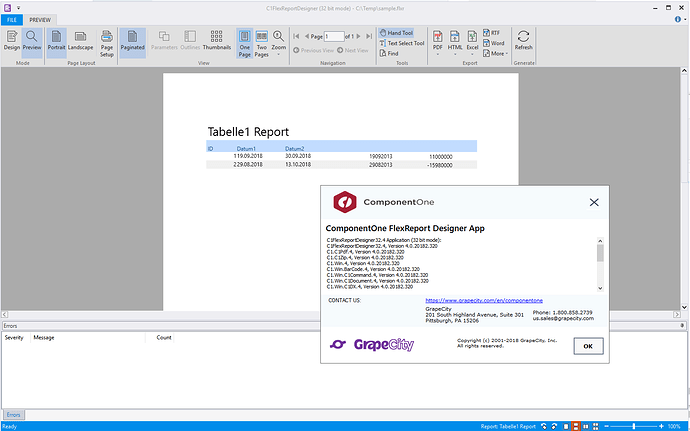Screen dimensions: 690x431
Task: Go to first page
Action: [296, 36]
